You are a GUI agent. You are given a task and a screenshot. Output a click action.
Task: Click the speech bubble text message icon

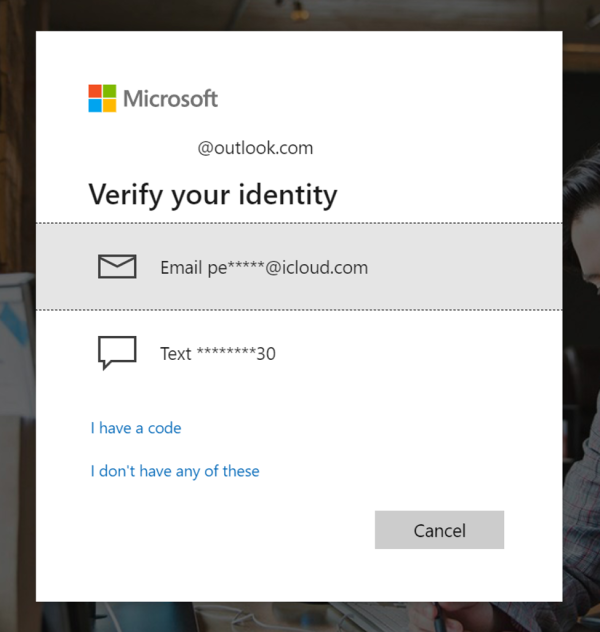(x=117, y=353)
